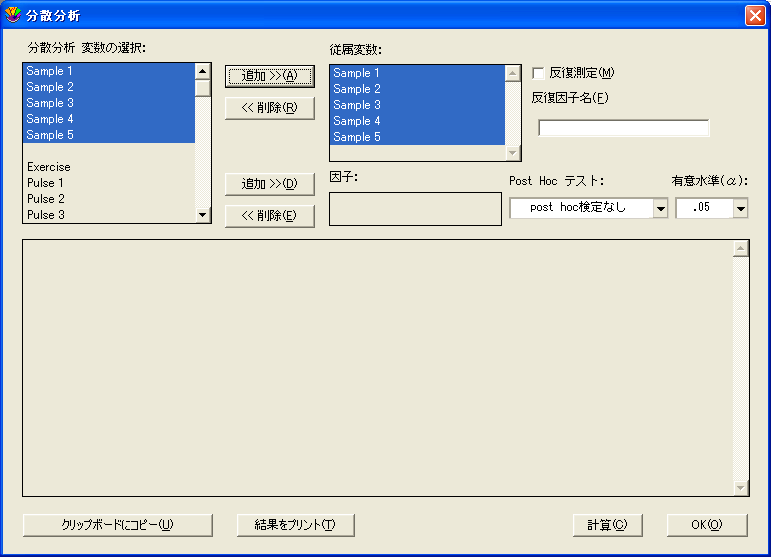Select Sample 5 in 従属変数 list
Image resolution: width=771 pixels, height=557 pixels.
coord(417,137)
